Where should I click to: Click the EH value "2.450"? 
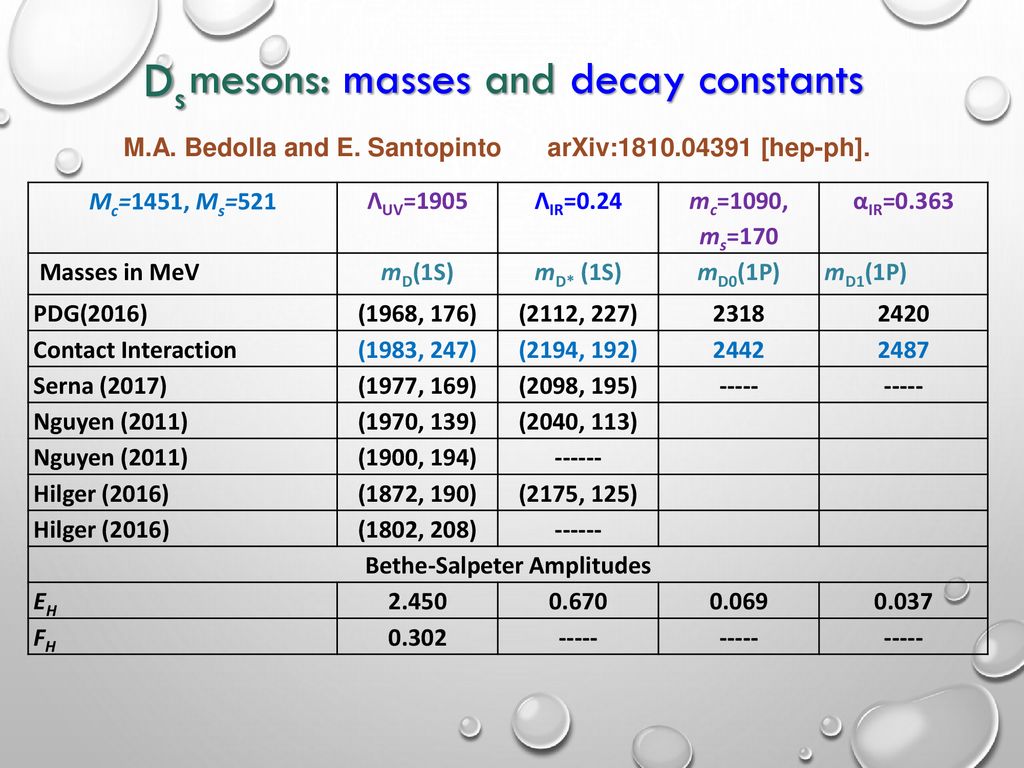[417, 601]
